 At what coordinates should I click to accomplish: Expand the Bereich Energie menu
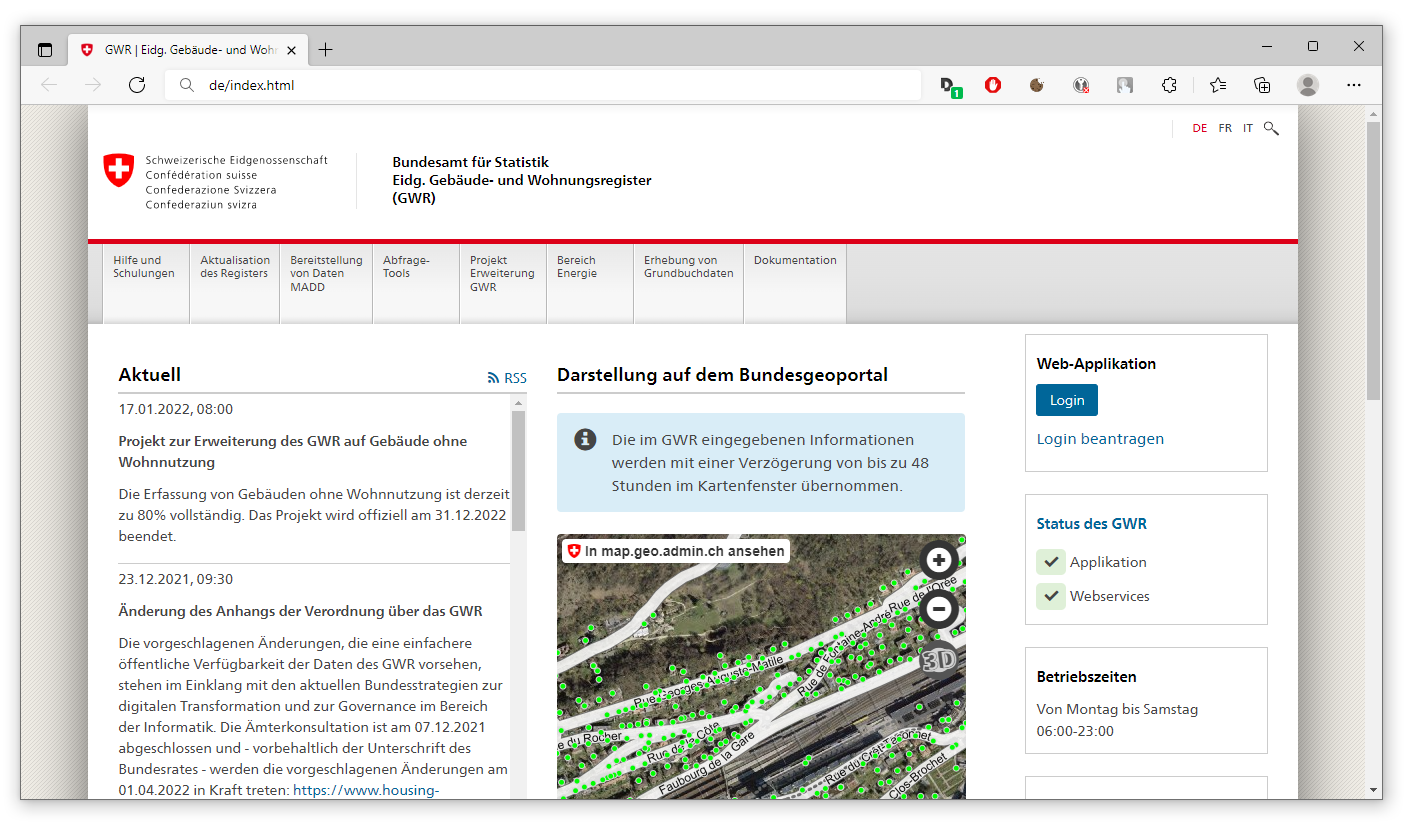point(577,267)
